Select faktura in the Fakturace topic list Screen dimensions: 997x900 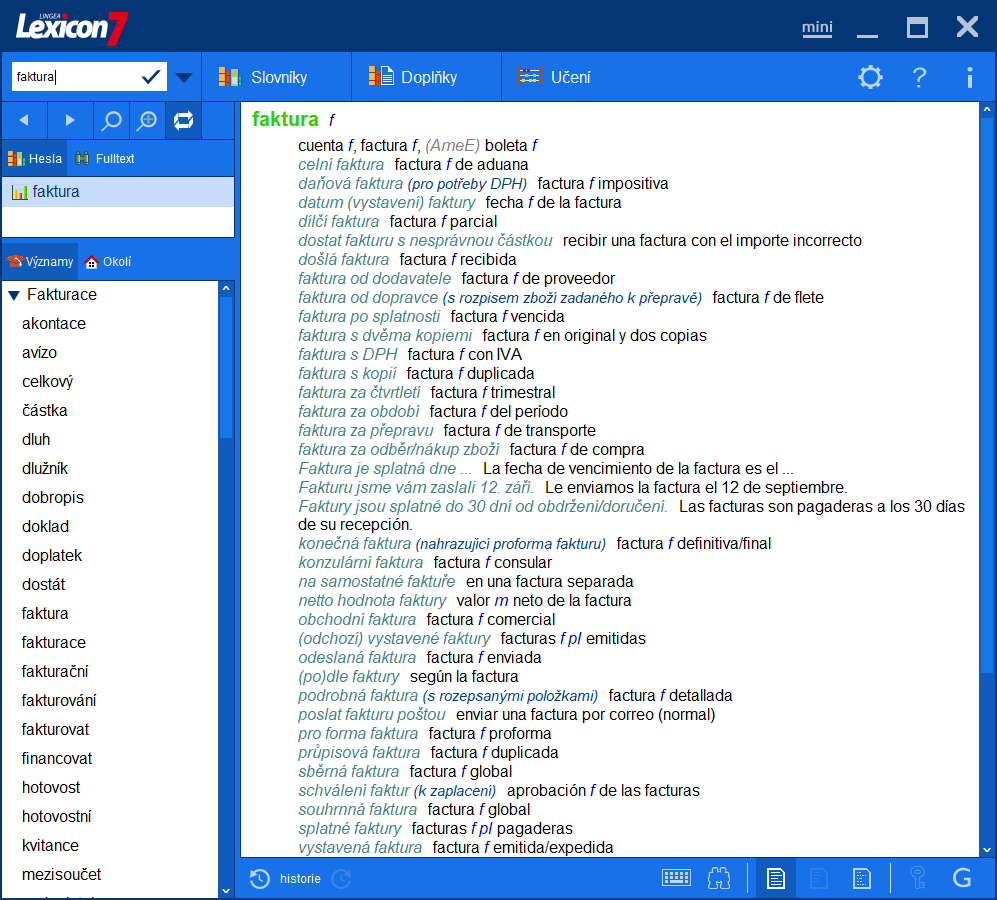[x=45, y=613]
